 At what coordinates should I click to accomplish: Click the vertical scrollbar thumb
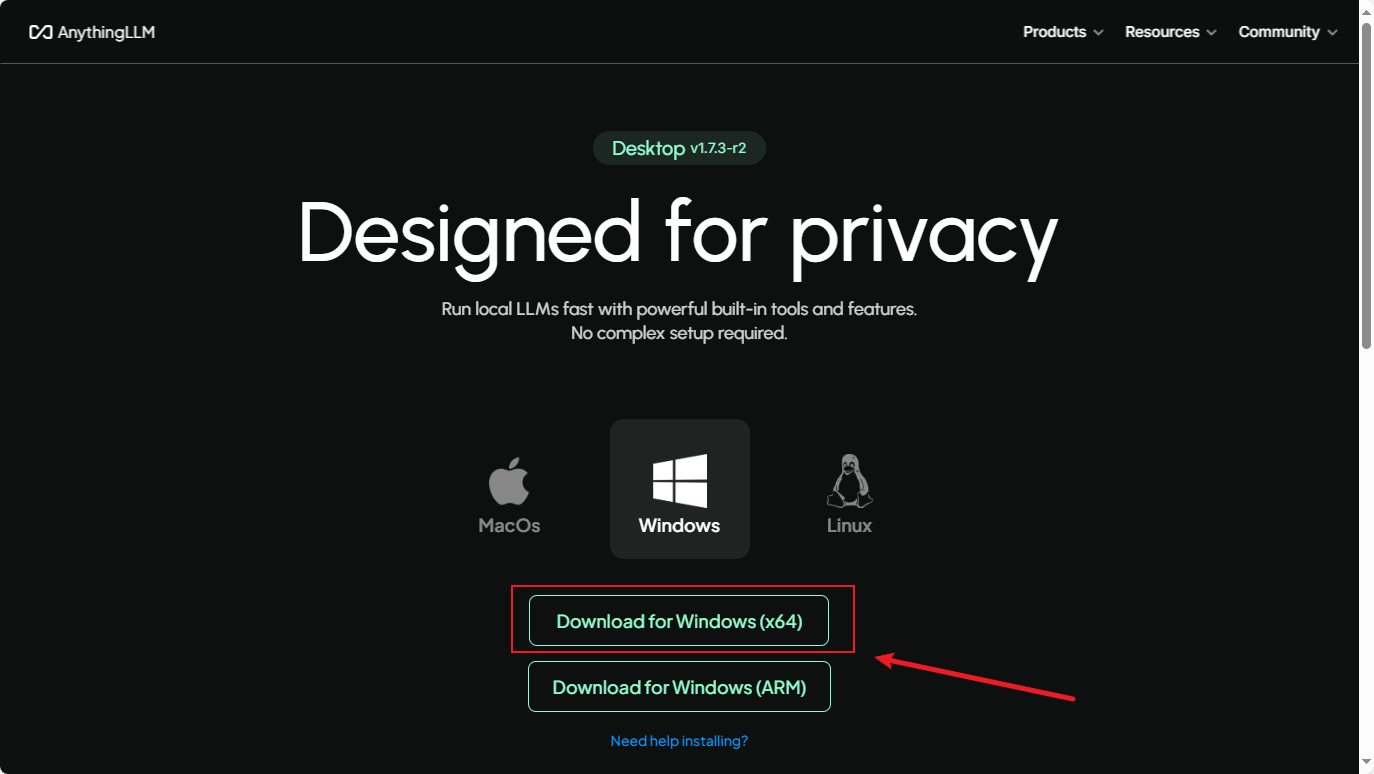[x=1366, y=185]
